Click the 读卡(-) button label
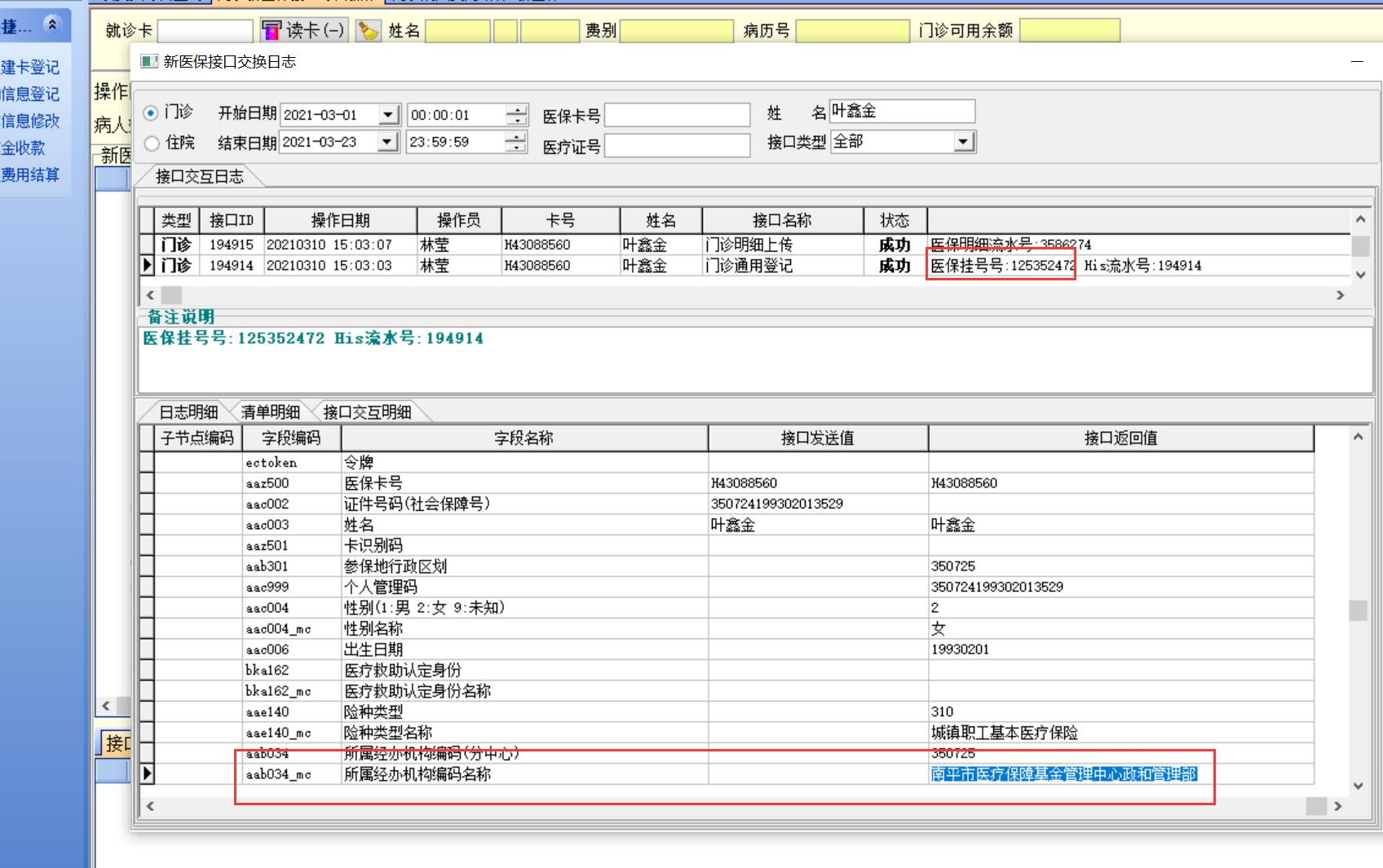Viewport: 1383px width, 868px height. point(316,31)
